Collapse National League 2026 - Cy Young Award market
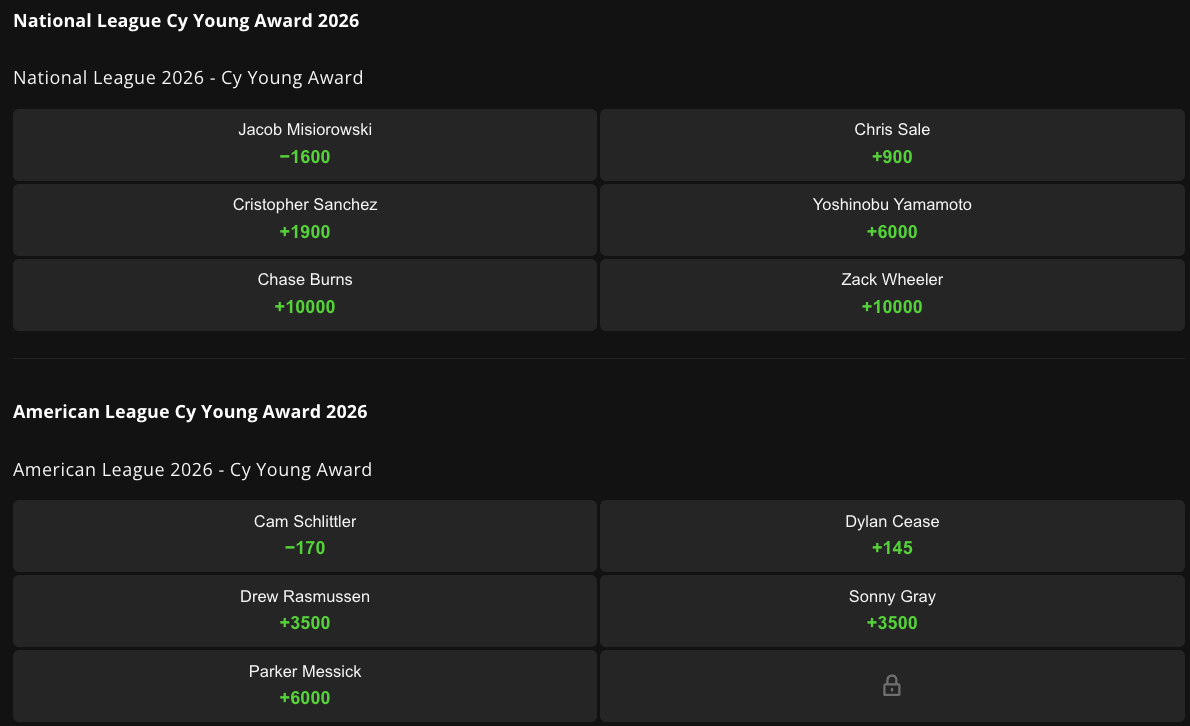This screenshot has height=726, width=1190. pos(188,77)
